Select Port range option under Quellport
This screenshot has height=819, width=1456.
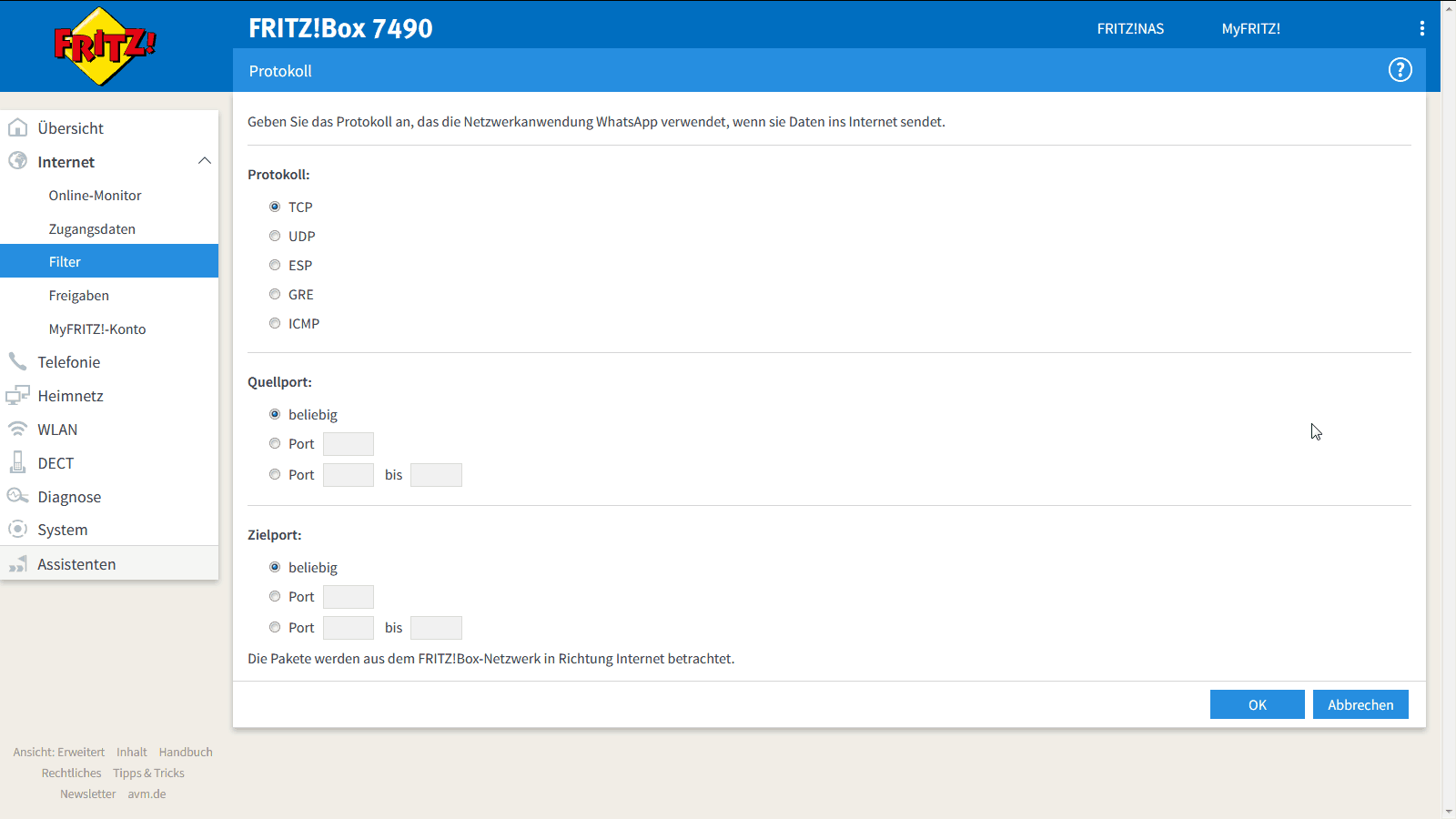click(275, 474)
